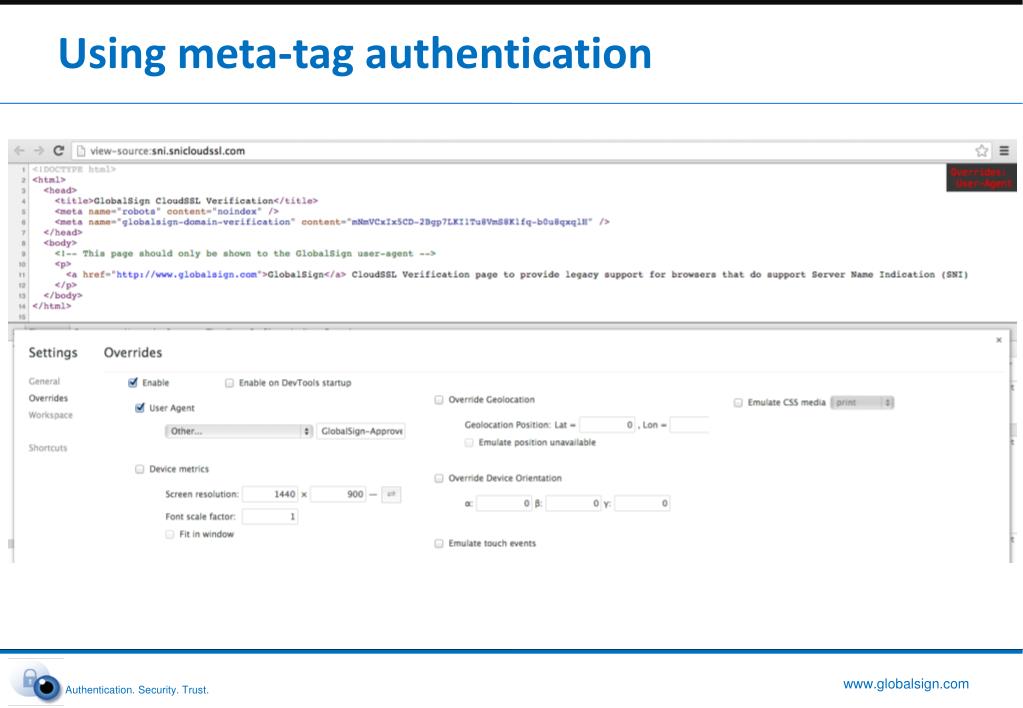The height and width of the screenshot is (708, 1023).
Task: Reload the page with refresh icon
Action: point(58,151)
